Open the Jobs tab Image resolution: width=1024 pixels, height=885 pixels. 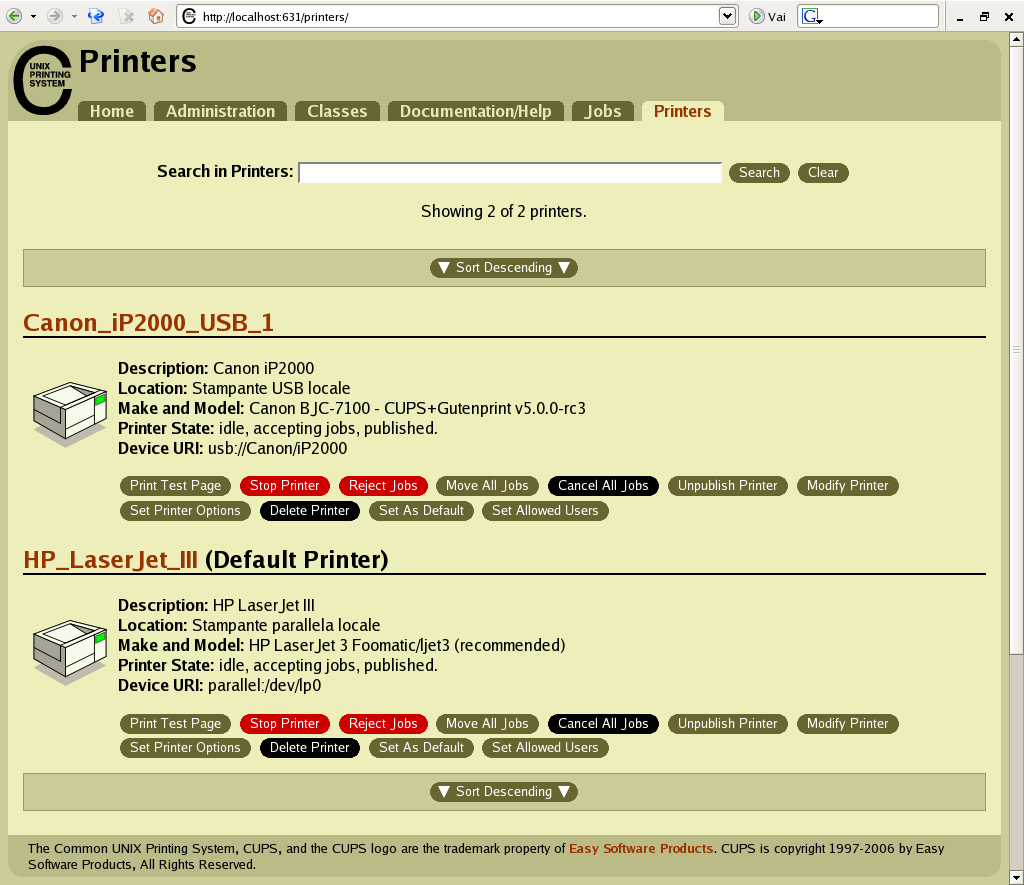point(602,111)
